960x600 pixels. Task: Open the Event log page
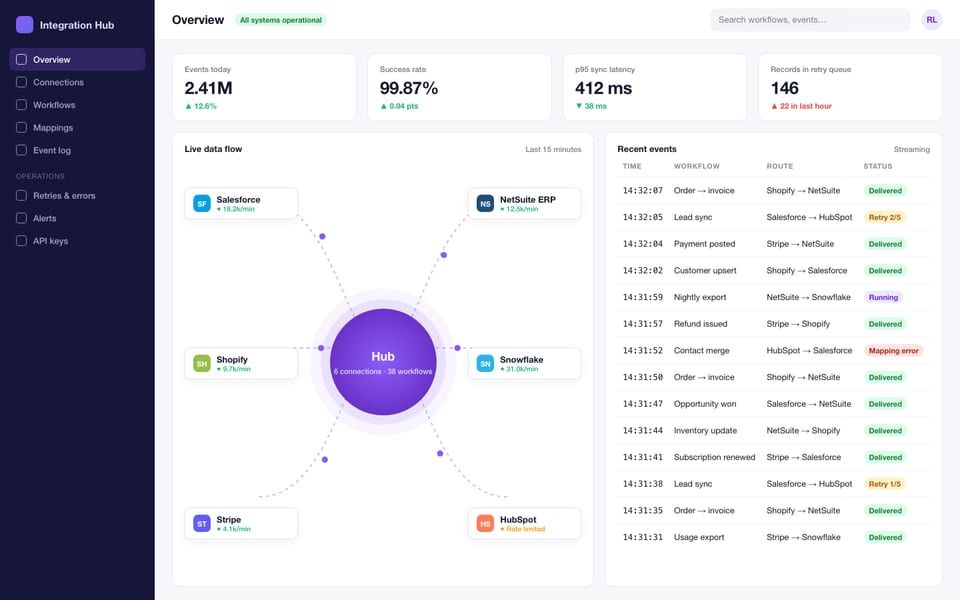77,150
